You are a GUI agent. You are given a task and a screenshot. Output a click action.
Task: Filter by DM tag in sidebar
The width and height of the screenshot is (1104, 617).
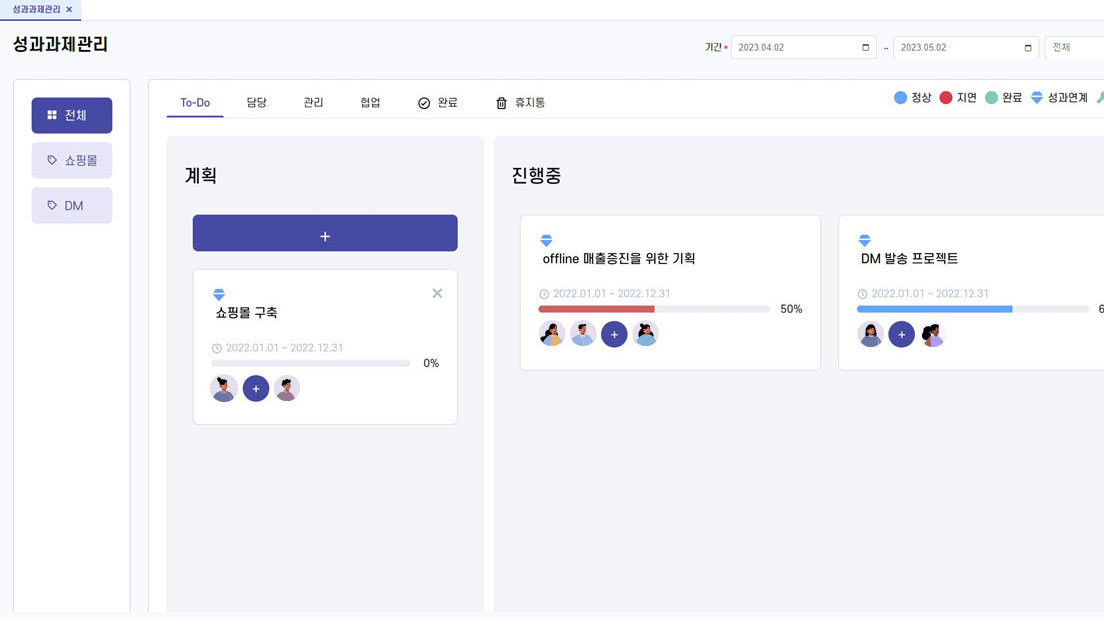pos(72,205)
